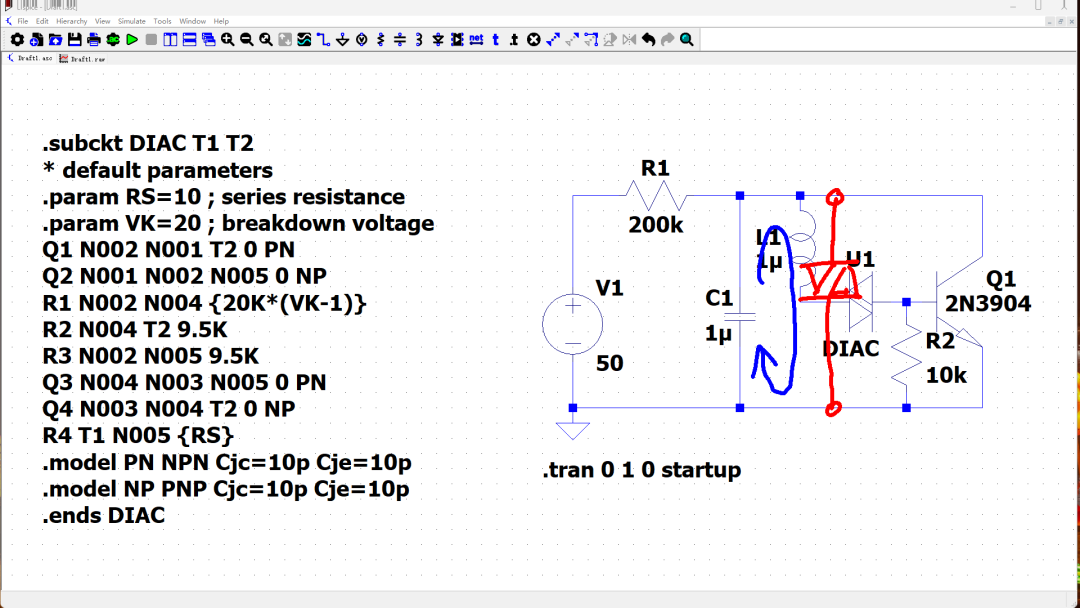Zoom to fit the schematic
The height and width of the screenshot is (608, 1080).
coord(266,40)
